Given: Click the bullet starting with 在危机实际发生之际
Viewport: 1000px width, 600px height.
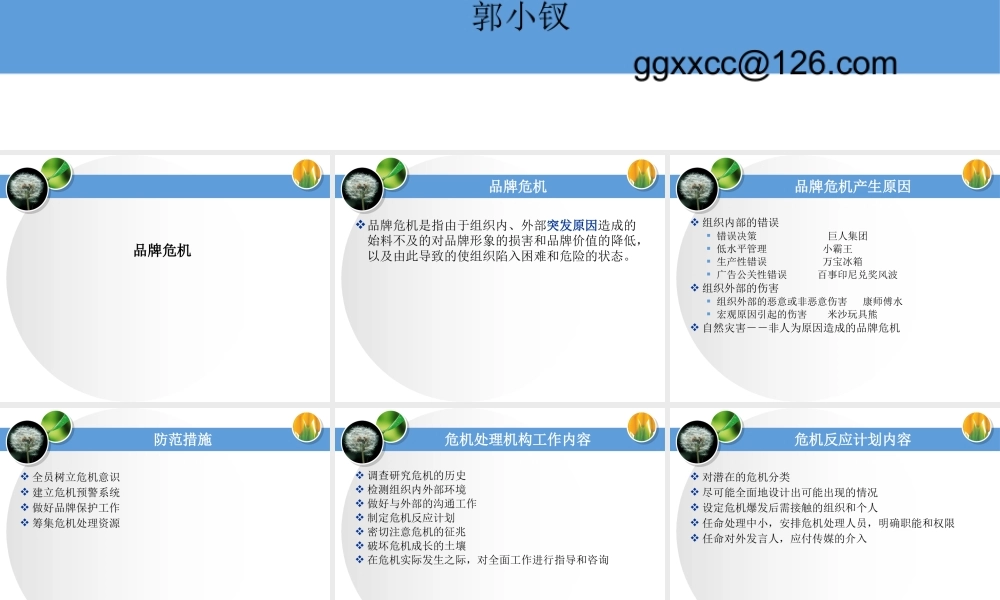Looking at the screenshot, I should pos(488,560).
